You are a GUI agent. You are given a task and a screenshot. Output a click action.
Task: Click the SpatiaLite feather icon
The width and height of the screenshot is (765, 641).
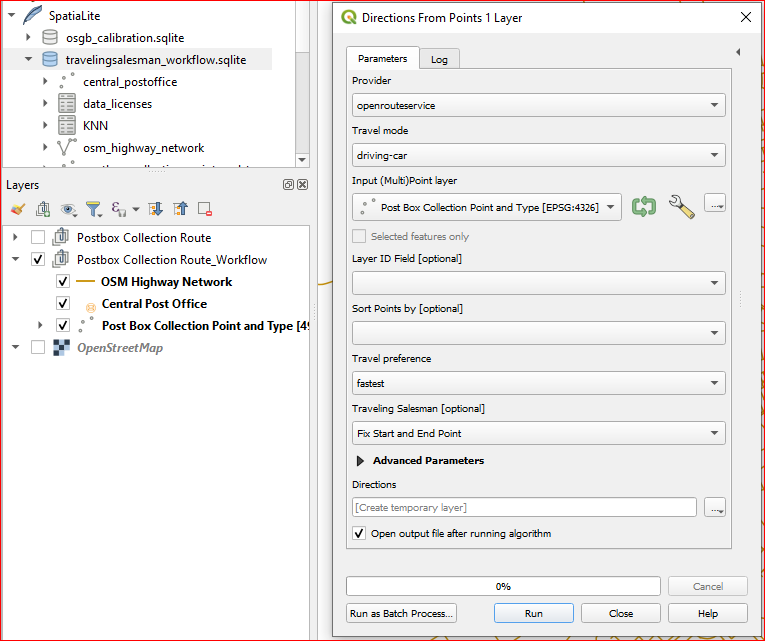pos(32,15)
